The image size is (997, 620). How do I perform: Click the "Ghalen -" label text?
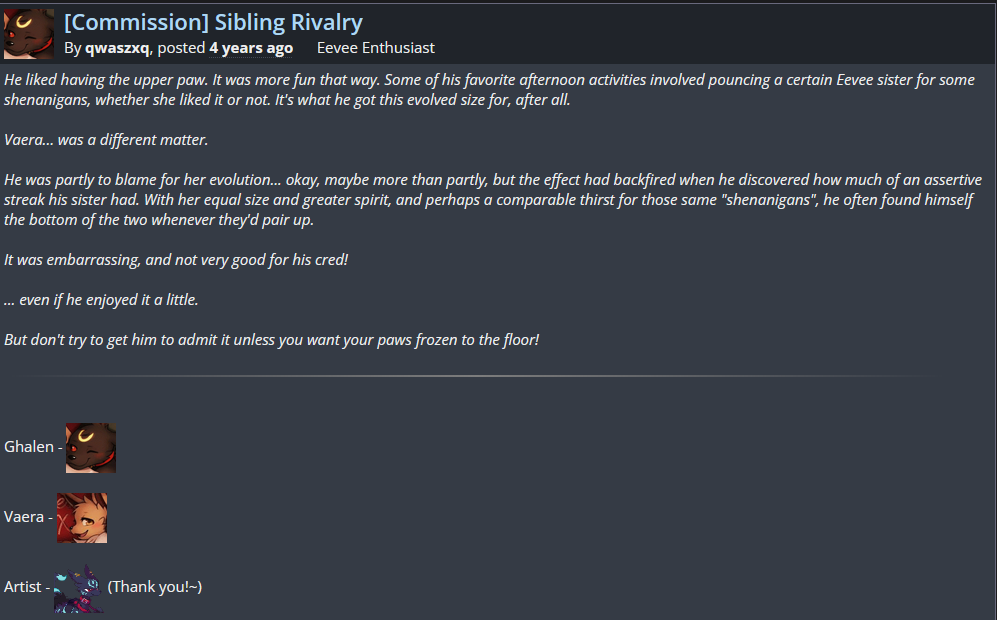click(x=32, y=447)
